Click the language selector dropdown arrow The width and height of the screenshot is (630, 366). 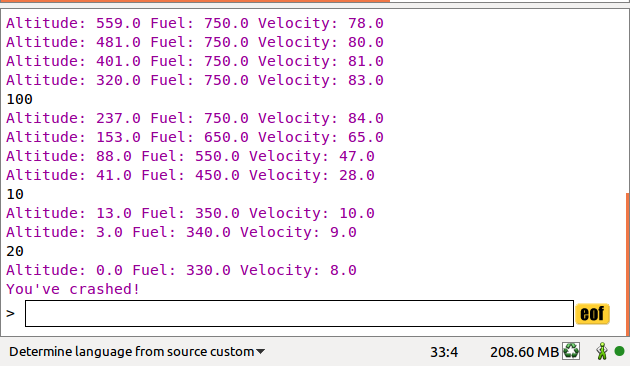tap(260, 352)
